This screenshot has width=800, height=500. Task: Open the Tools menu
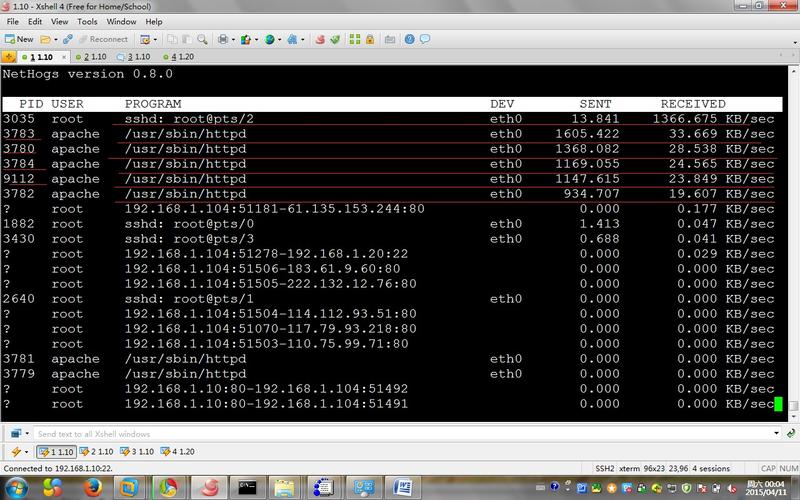(x=87, y=21)
